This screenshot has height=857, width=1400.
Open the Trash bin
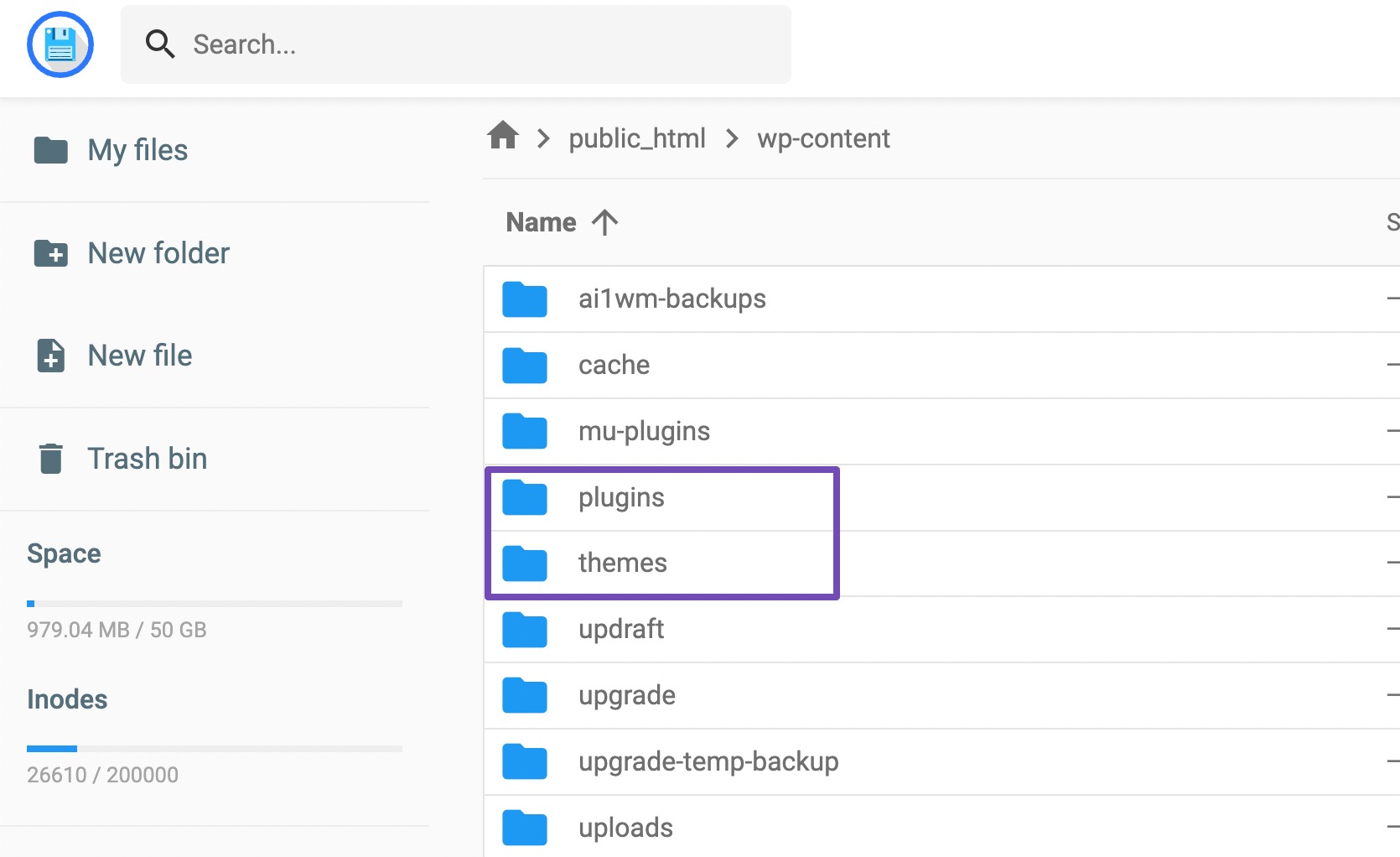coord(52,458)
